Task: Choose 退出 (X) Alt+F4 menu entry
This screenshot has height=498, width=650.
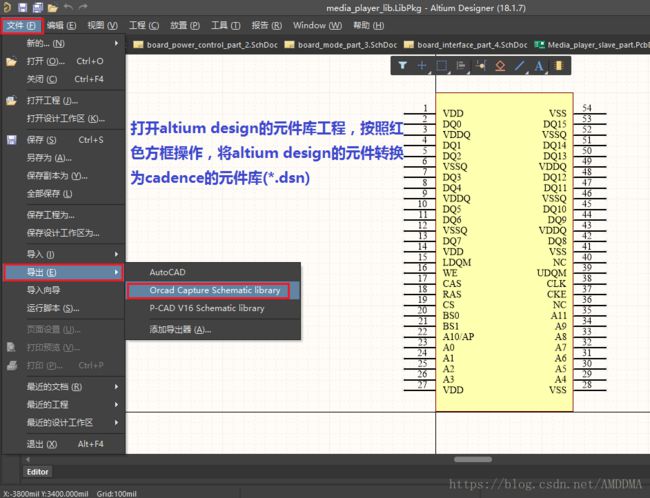Action: tap(63, 444)
